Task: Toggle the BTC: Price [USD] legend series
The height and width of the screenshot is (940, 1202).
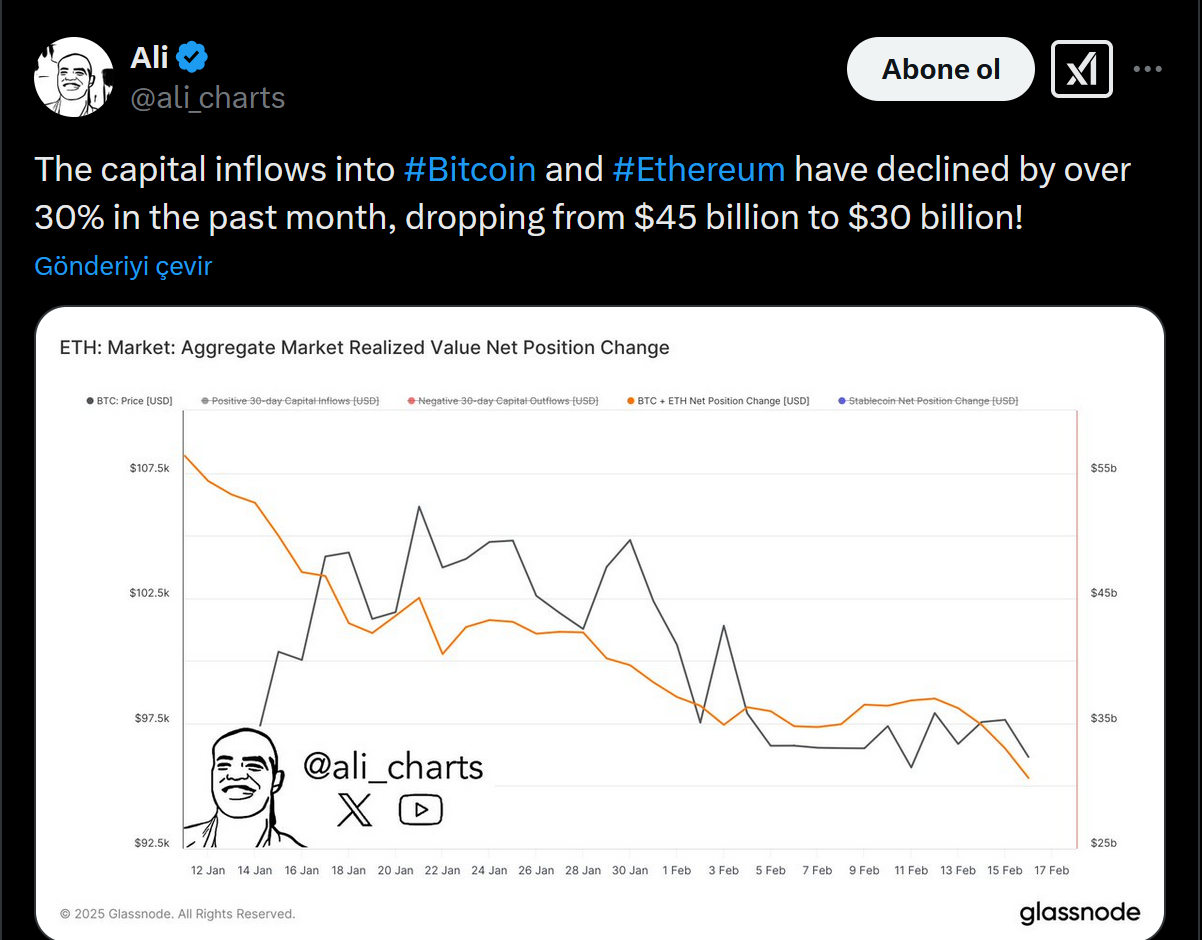Action: [130, 401]
